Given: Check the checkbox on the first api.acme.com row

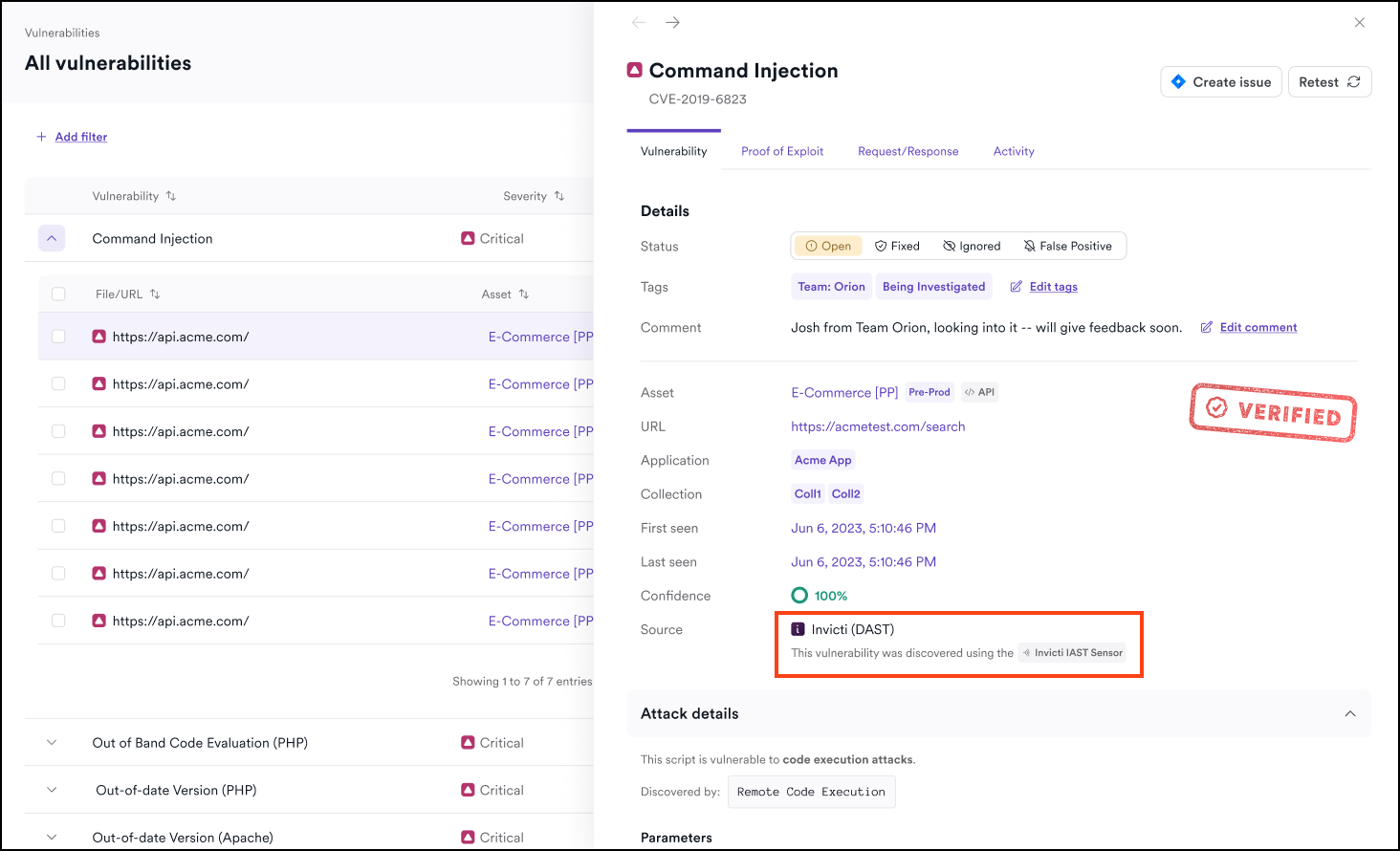Looking at the screenshot, I should point(58,337).
